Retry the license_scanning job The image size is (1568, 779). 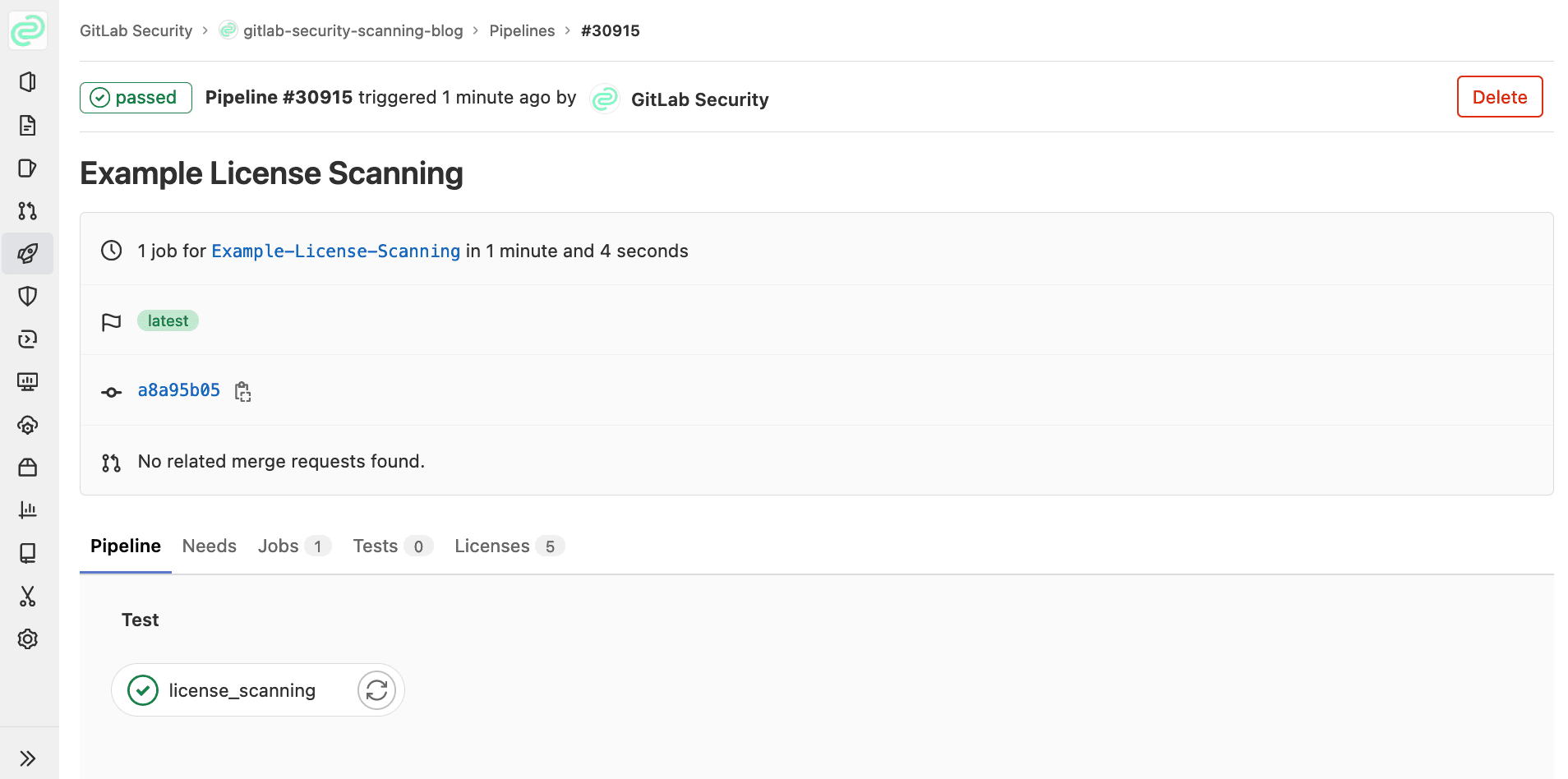[376, 690]
